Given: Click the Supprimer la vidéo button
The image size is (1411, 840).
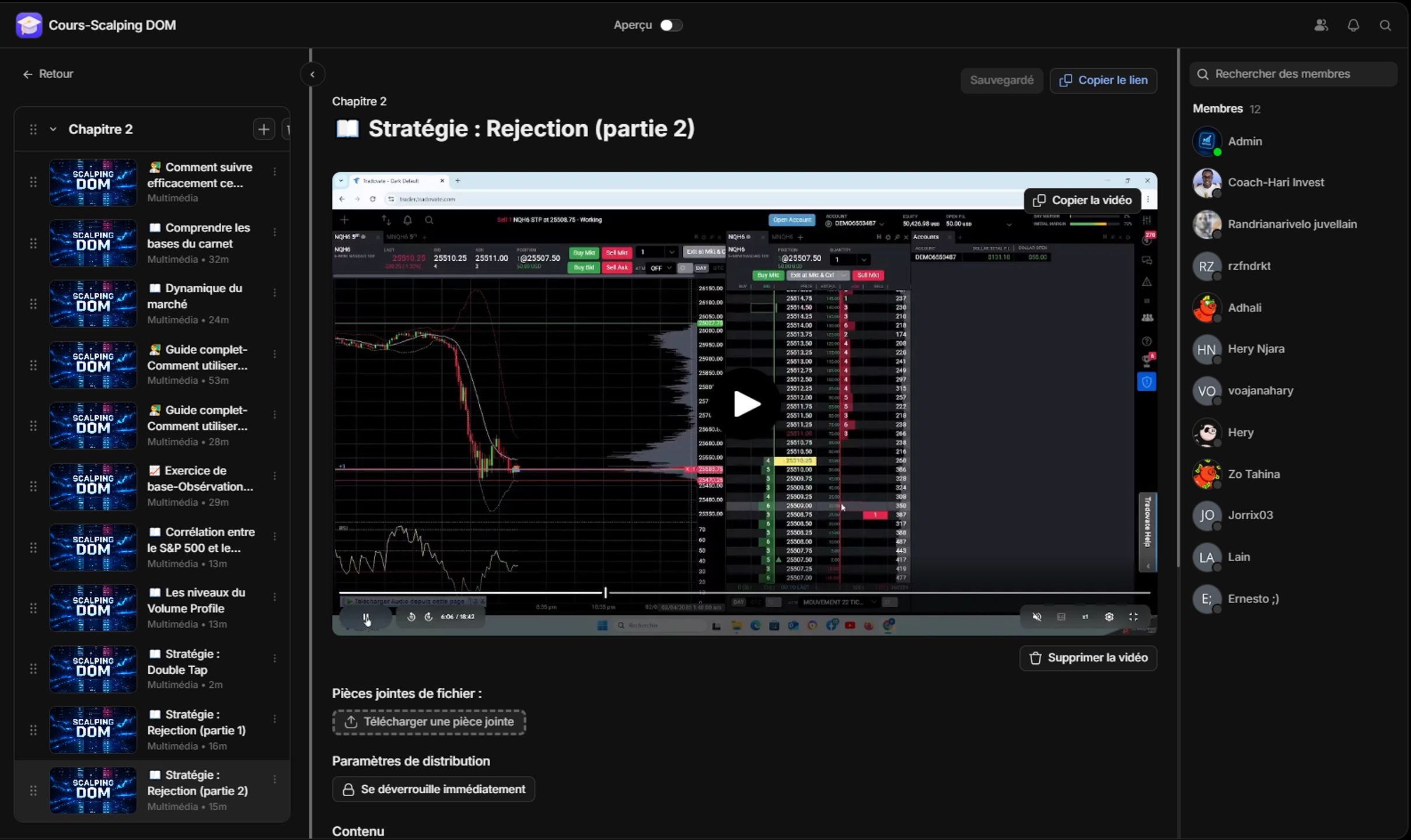Looking at the screenshot, I should point(1088,658).
